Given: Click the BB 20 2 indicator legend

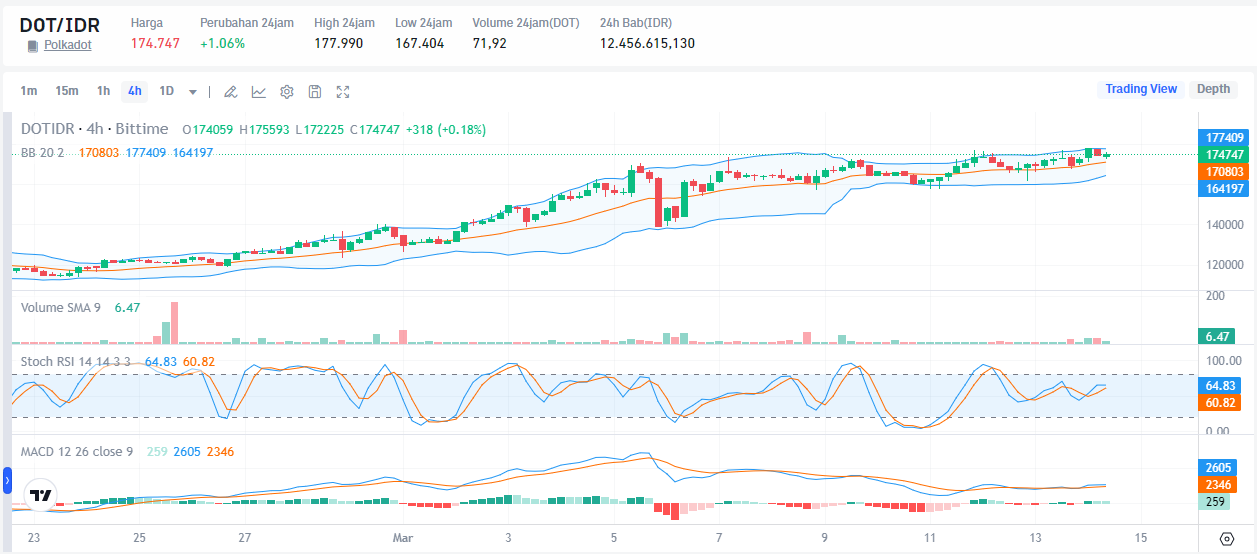Looking at the screenshot, I should [42, 152].
